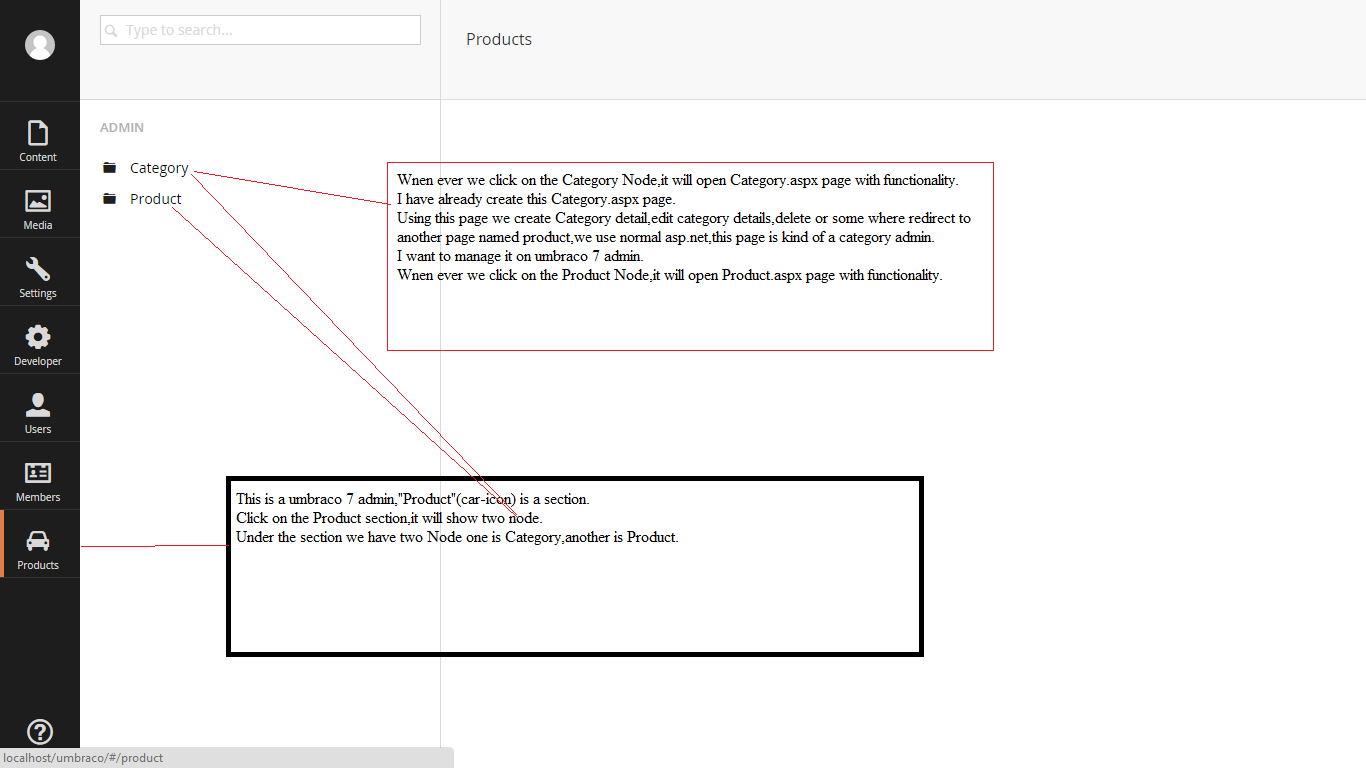
Task: Open the Users section
Action: [x=38, y=413]
